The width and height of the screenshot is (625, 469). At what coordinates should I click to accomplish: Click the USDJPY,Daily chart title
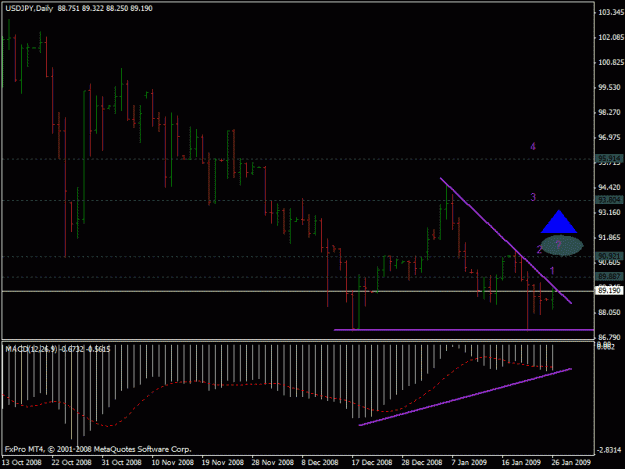[x=29, y=8]
